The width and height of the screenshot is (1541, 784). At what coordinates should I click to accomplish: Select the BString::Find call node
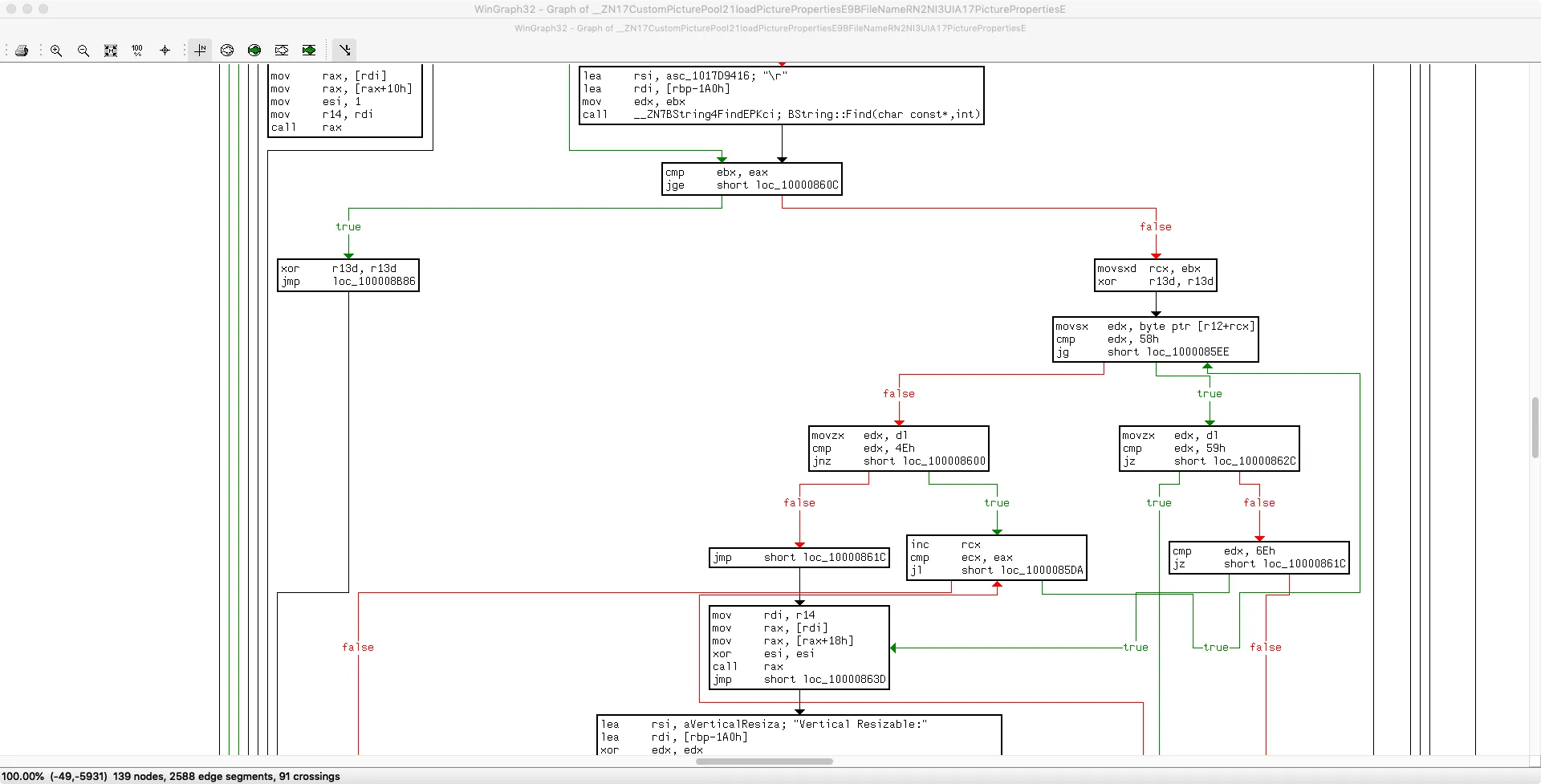[x=781, y=95]
